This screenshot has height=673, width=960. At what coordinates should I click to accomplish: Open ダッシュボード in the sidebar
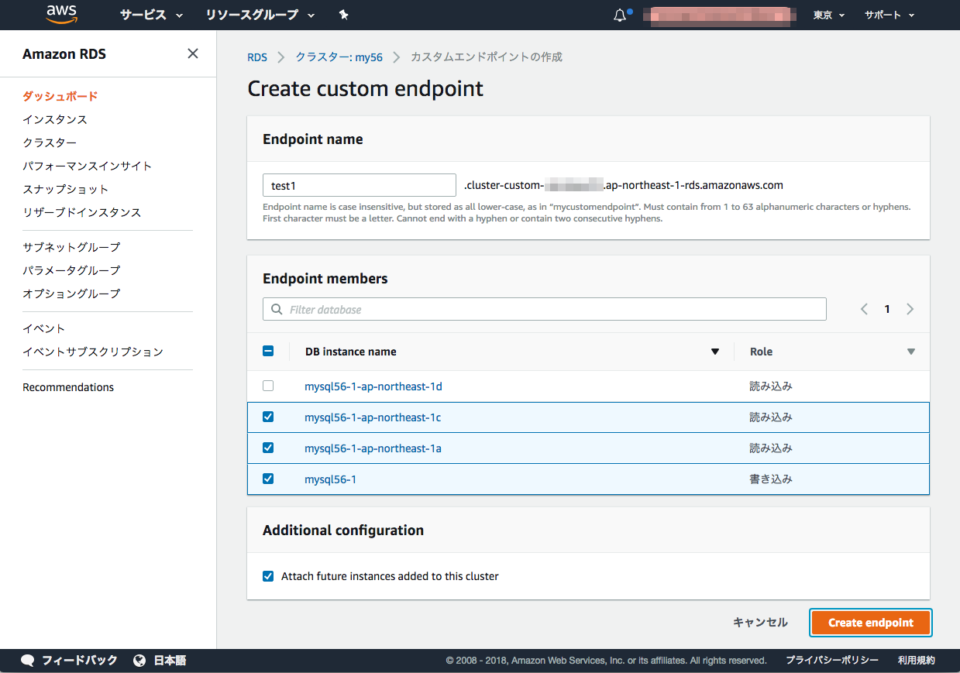tap(60, 96)
